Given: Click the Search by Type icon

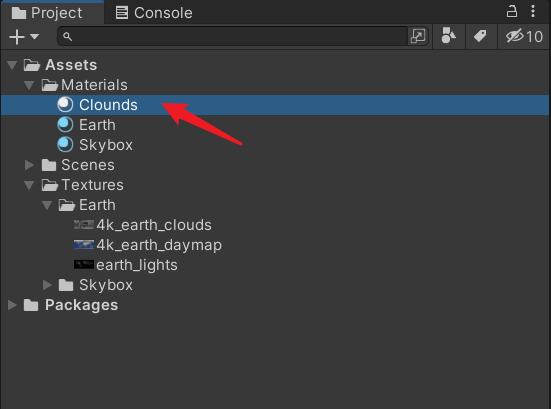Looking at the screenshot, I should click(448, 36).
